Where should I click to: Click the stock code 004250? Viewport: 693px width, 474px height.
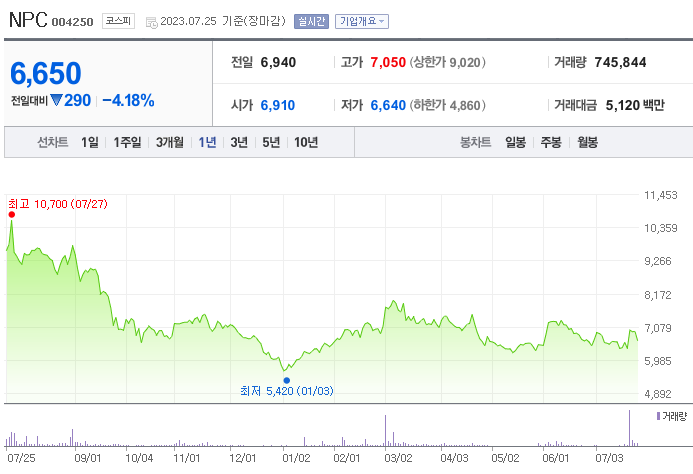[72, 22]
